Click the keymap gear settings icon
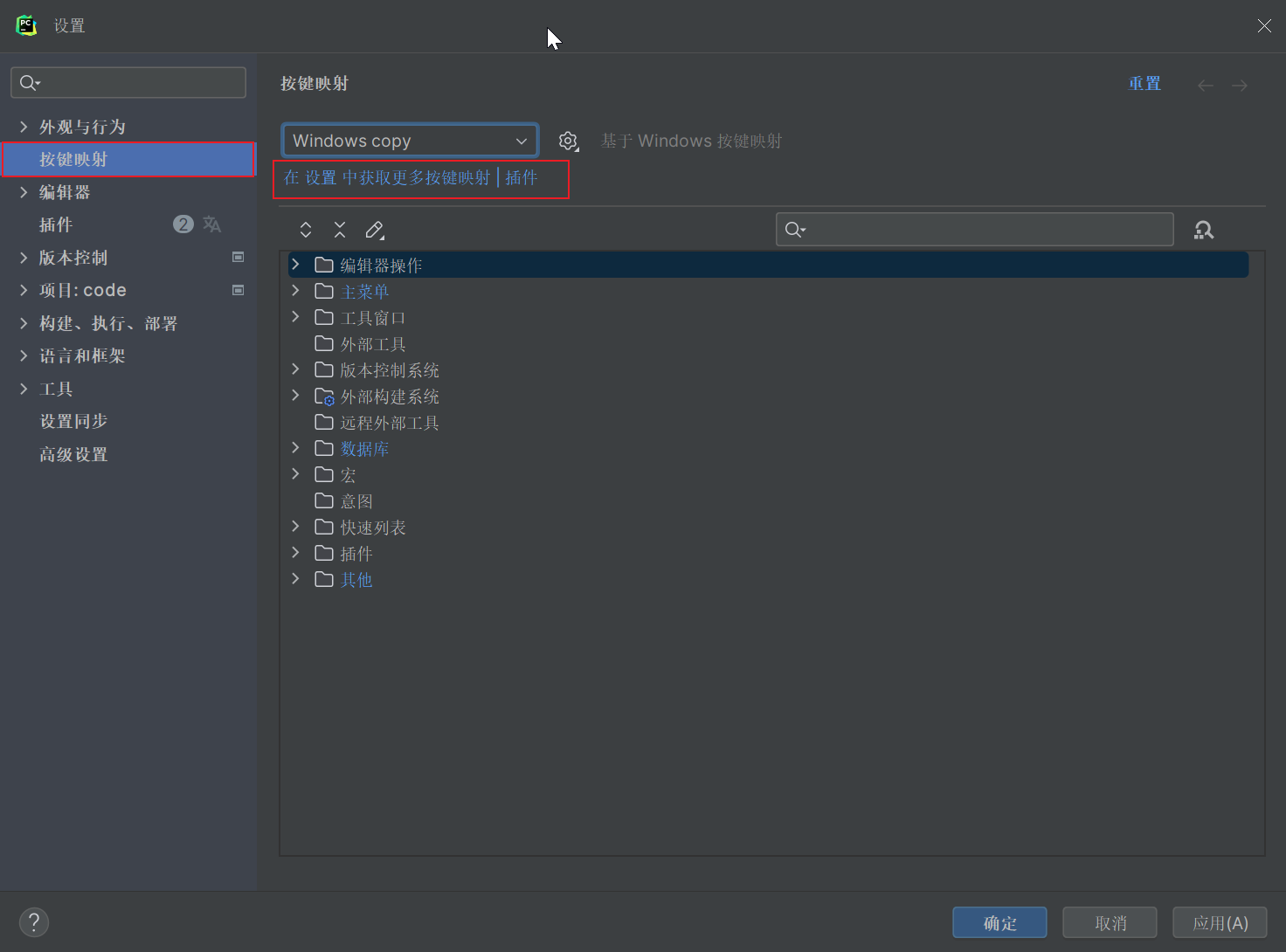 569,141
